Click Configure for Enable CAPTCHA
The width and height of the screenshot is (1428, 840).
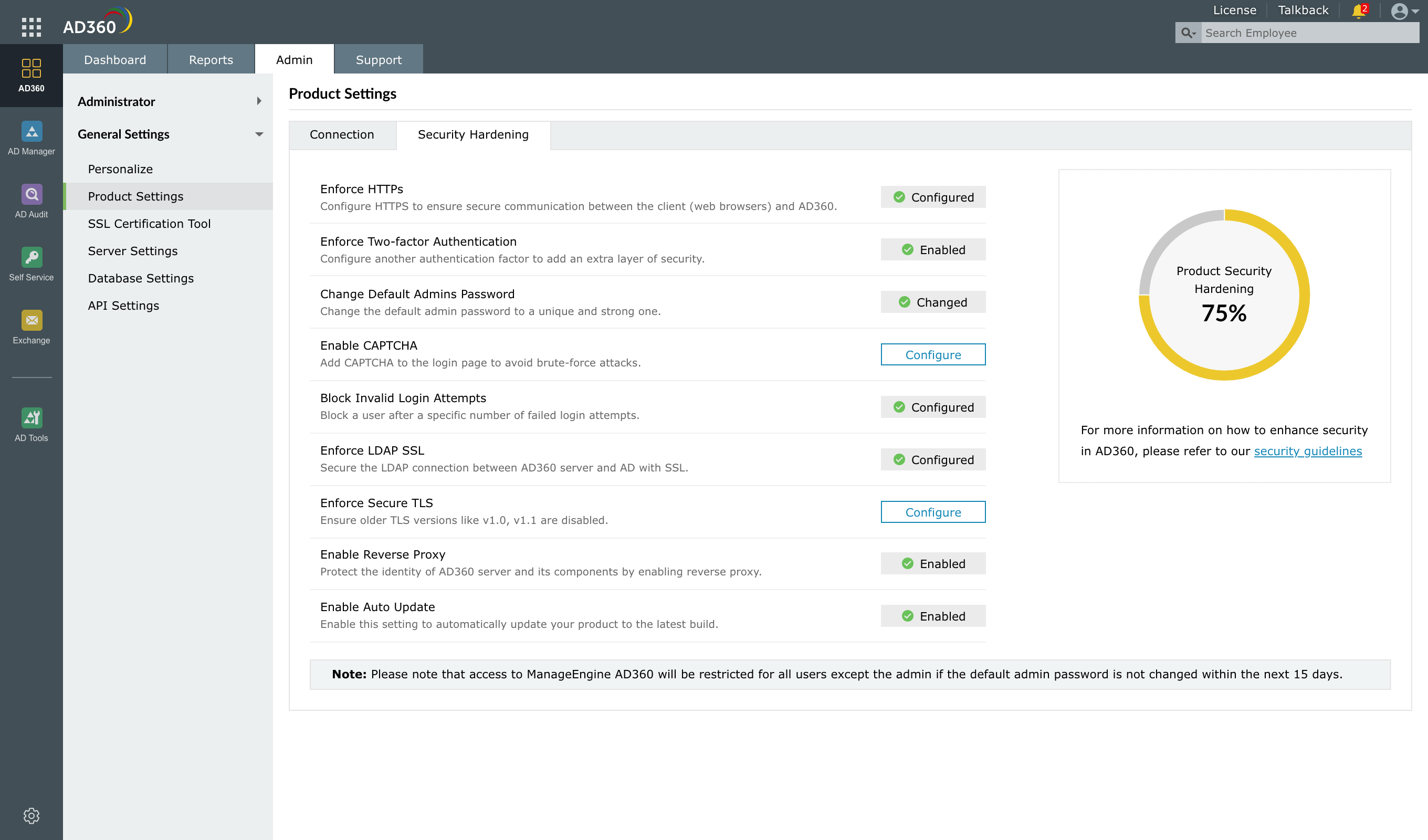tap(932, 355)
